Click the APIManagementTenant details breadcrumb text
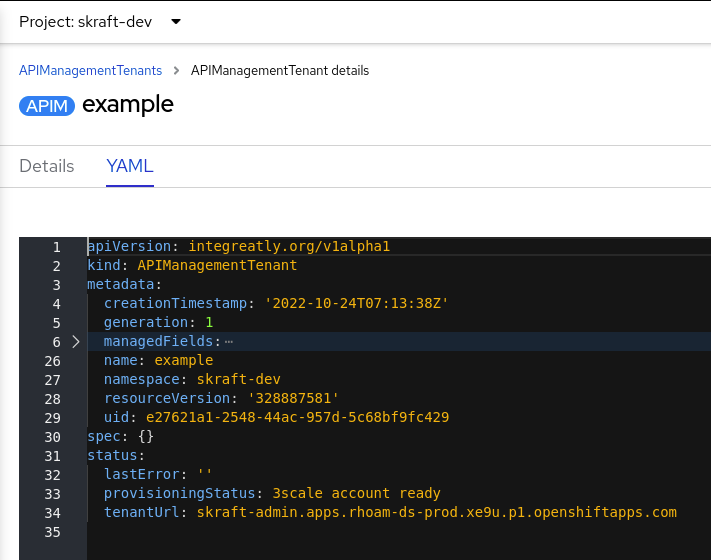The height and width of the screenshot is (560, 711). click(280, 70)
